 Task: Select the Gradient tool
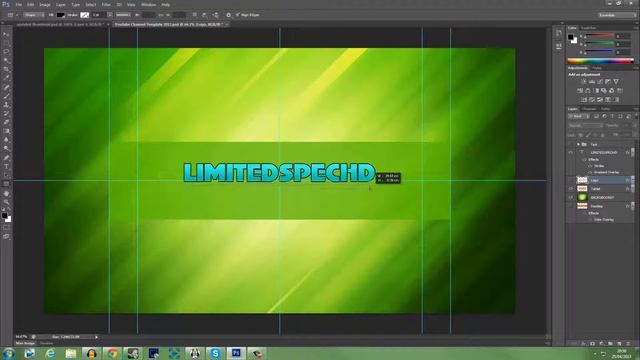(x=6, y=131)
